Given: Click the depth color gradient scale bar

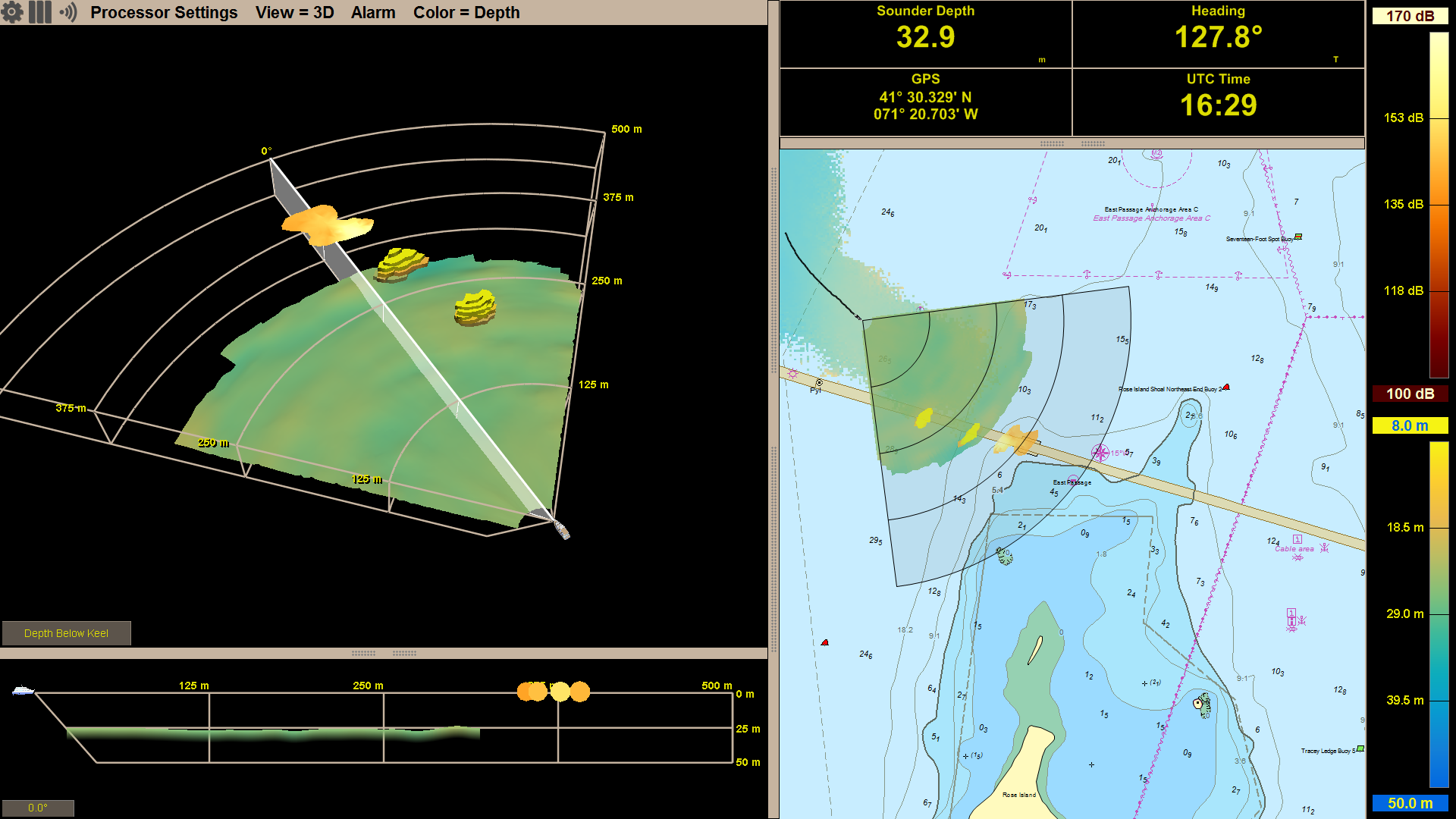Looking at the screenshot, I should point(1439,614).
